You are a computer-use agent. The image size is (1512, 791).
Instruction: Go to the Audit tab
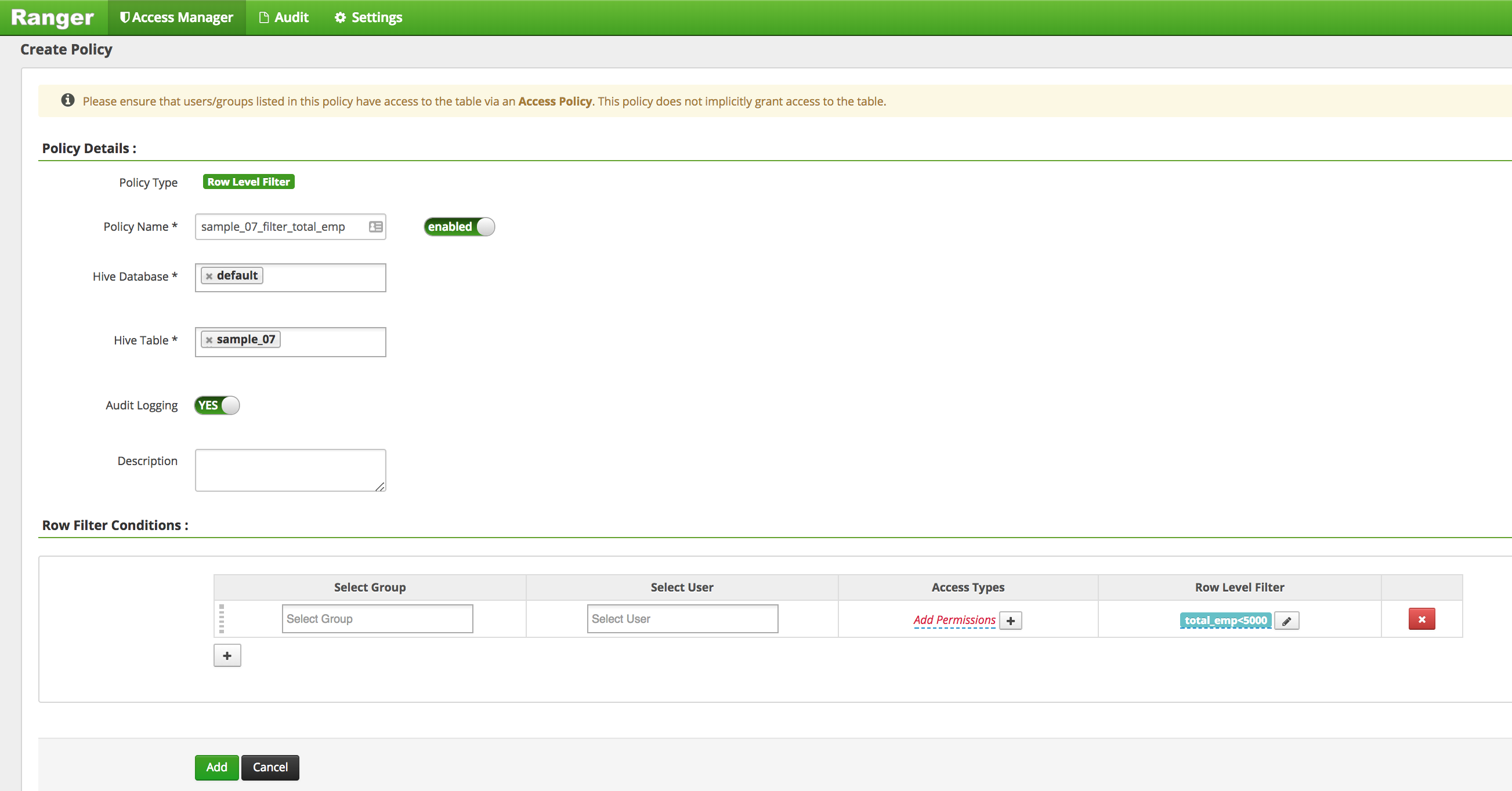coord(284,17)
